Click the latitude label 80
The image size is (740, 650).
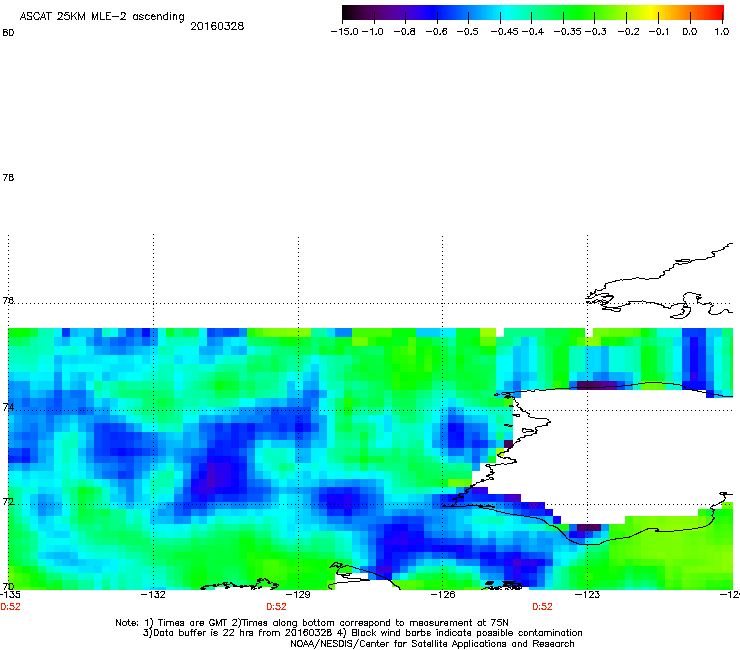8,33
